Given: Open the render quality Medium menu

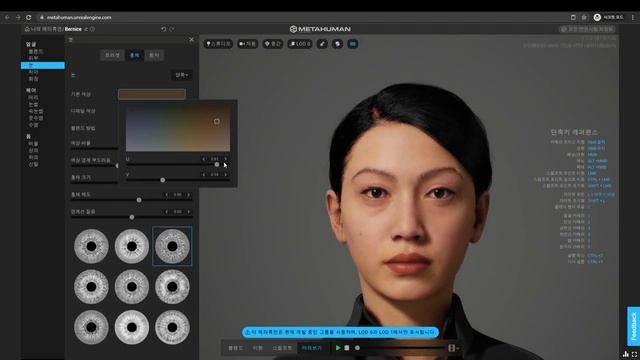Looking at the screenshot, I should pyautogui.click(x=273, y=44).
